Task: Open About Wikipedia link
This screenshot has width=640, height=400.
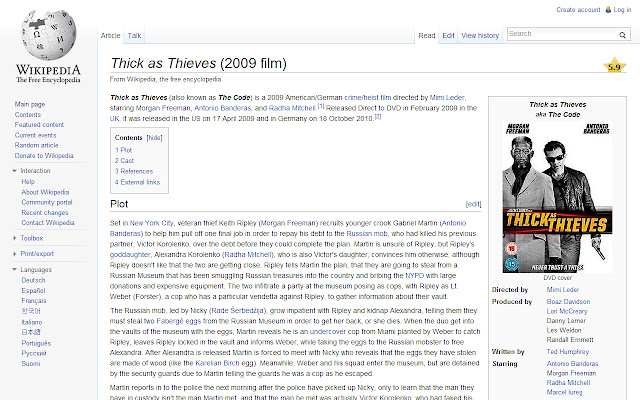Action: pos(45,192)
